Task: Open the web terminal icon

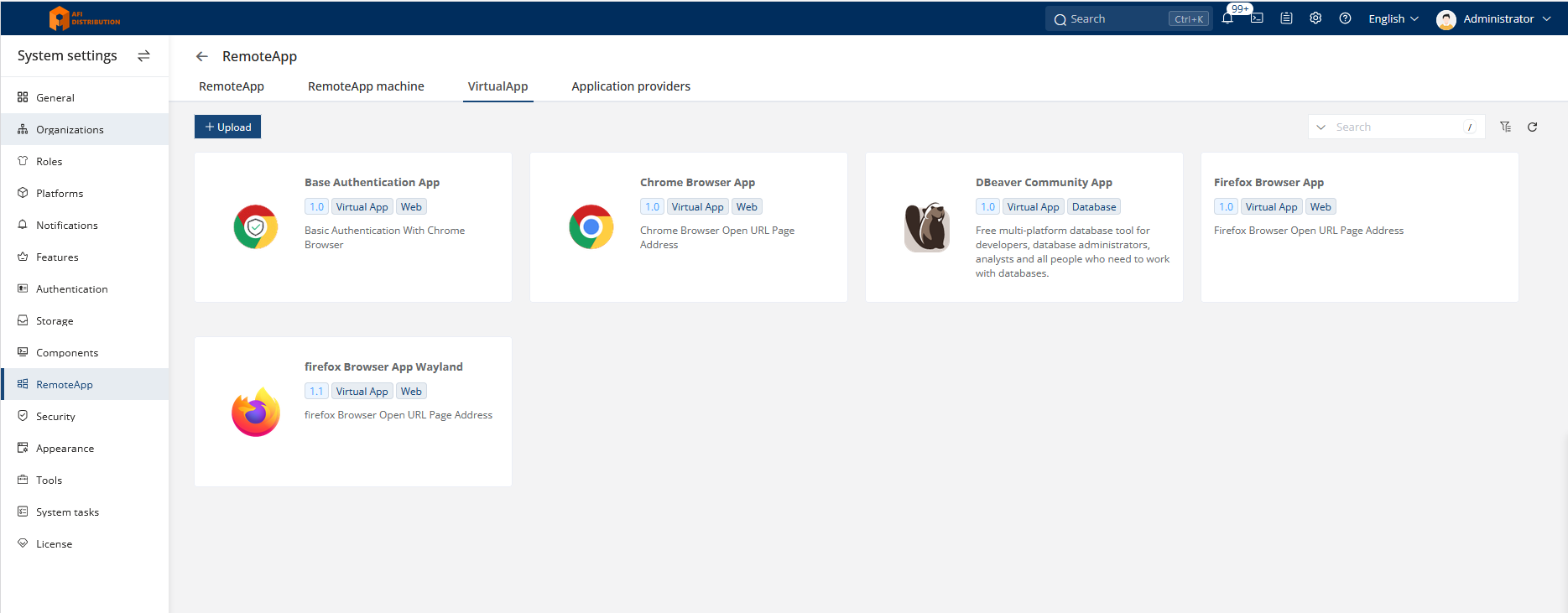Action: [x=1257, y=18]
